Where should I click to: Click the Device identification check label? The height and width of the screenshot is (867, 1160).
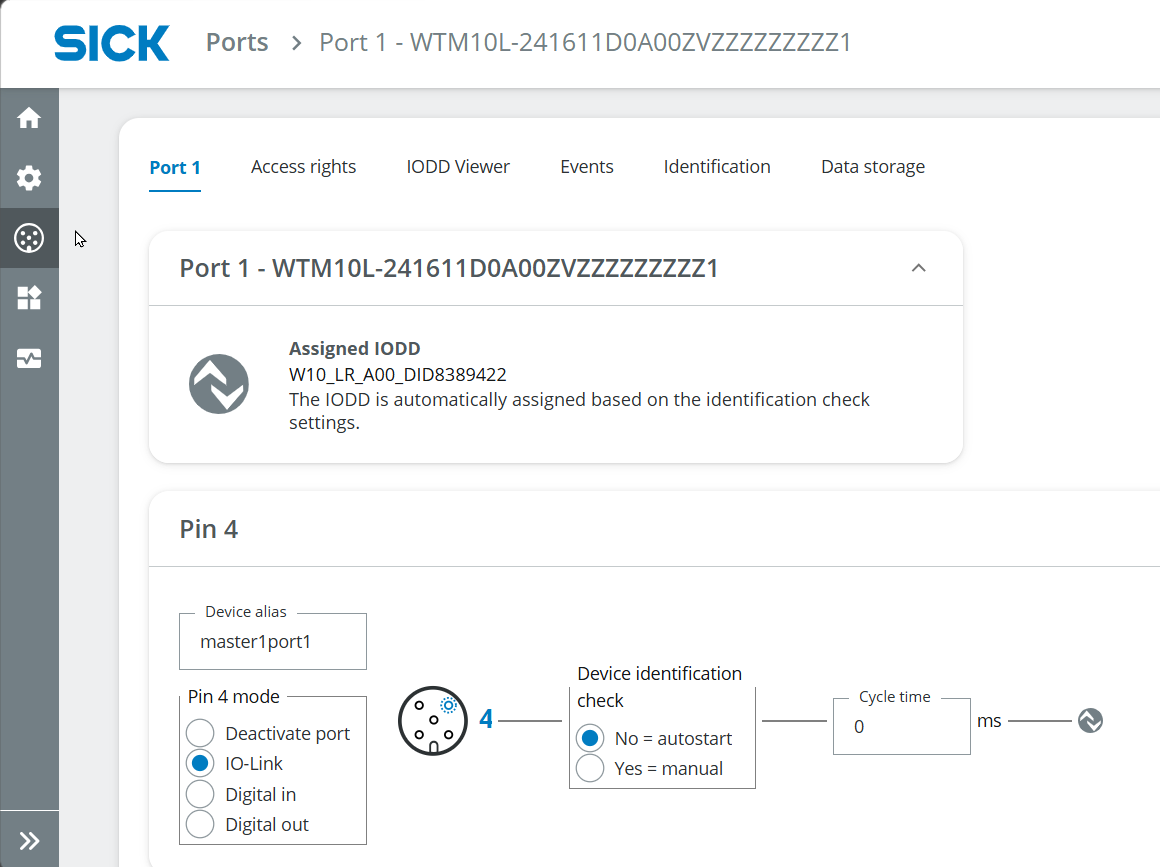(659, 686)
